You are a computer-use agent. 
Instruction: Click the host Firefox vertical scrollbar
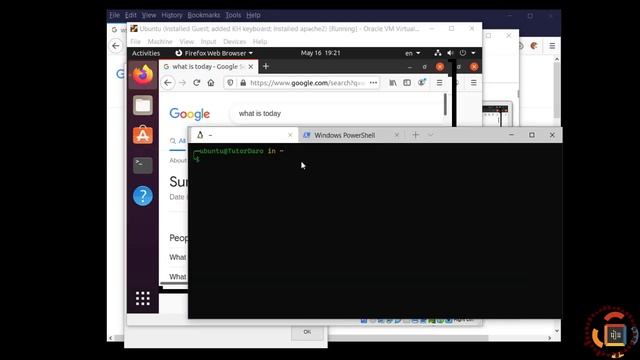click(557, 91)
